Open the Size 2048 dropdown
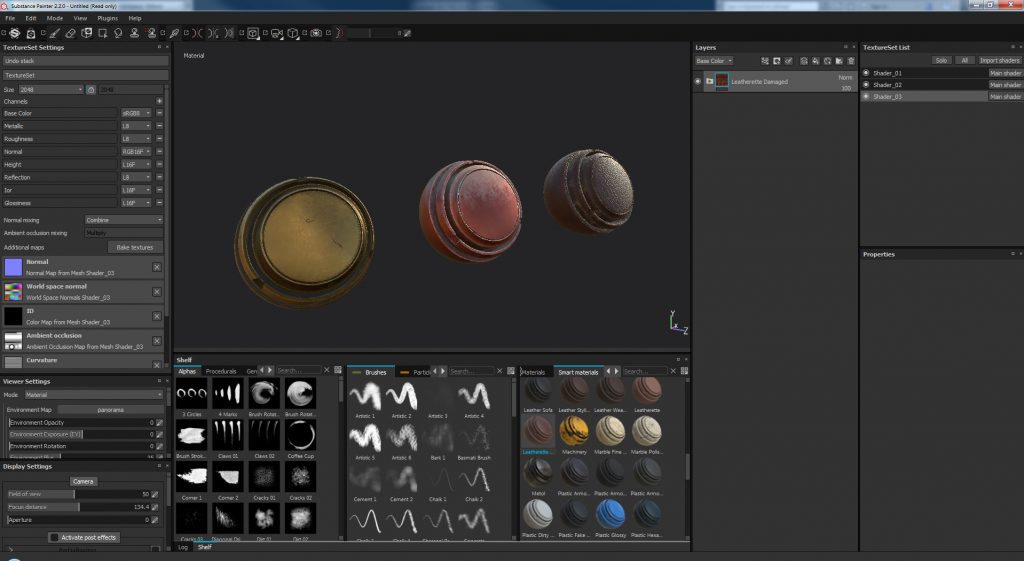This screenshot has width=1024, height=561. [x=51, y=89]
